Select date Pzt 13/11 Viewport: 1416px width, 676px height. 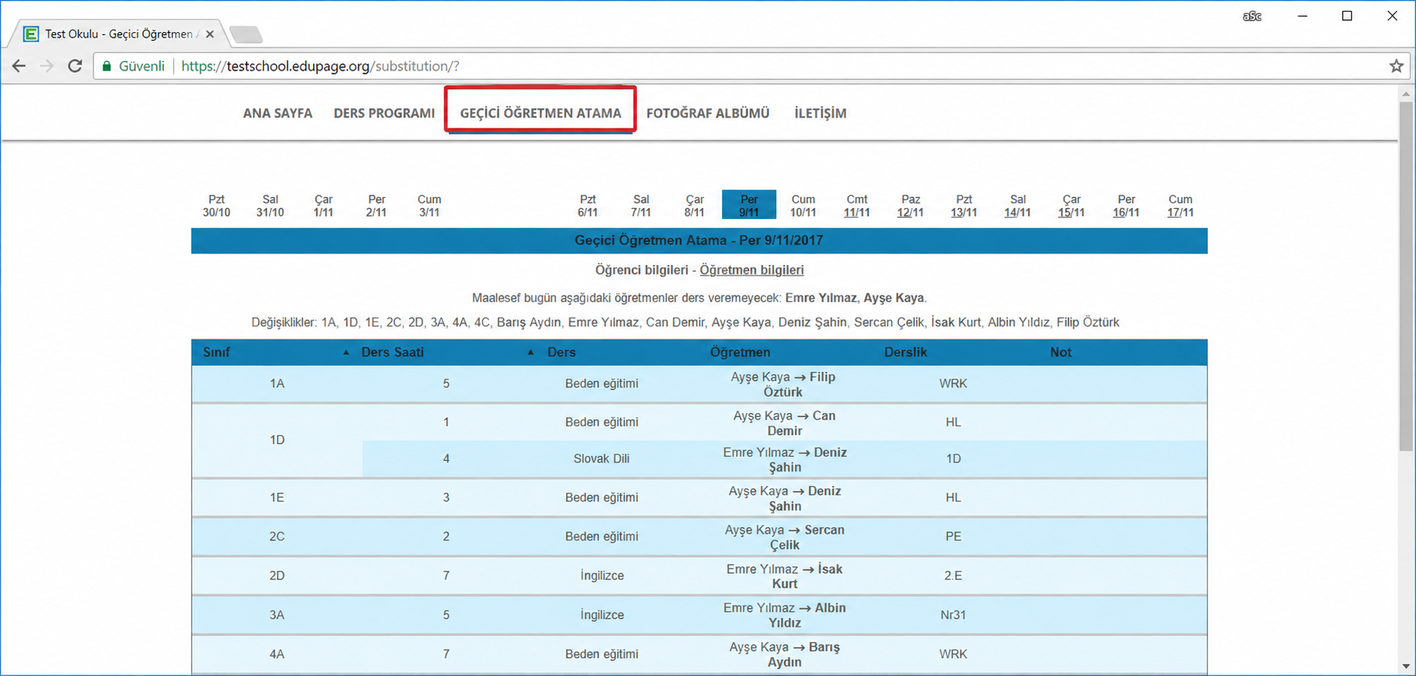[x=964, y=206]
